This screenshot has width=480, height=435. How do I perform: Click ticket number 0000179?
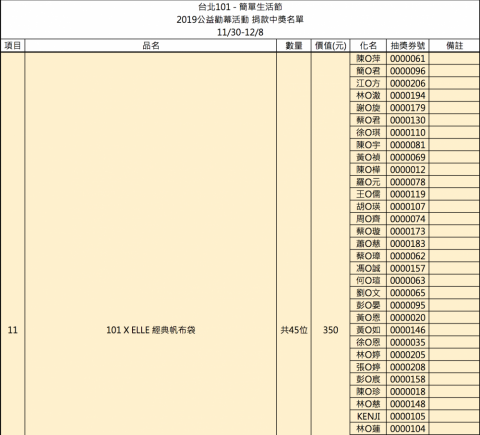click(408, 108)
